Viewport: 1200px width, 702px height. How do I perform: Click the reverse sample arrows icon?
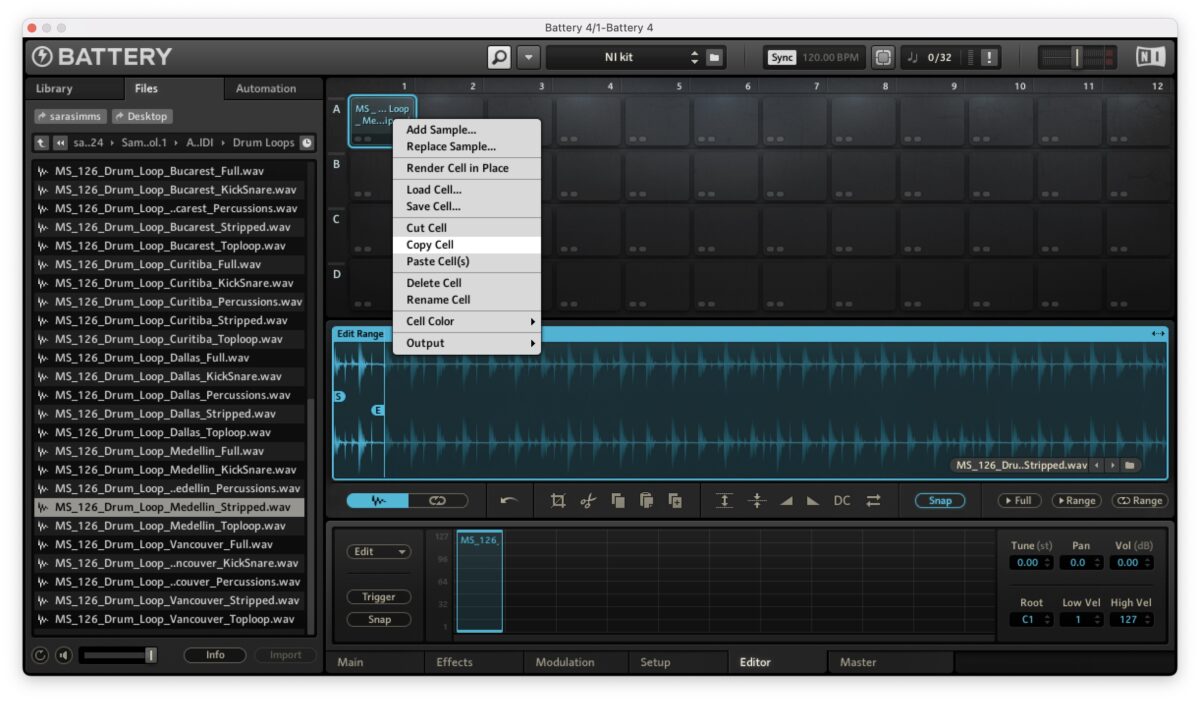(873, 501)
